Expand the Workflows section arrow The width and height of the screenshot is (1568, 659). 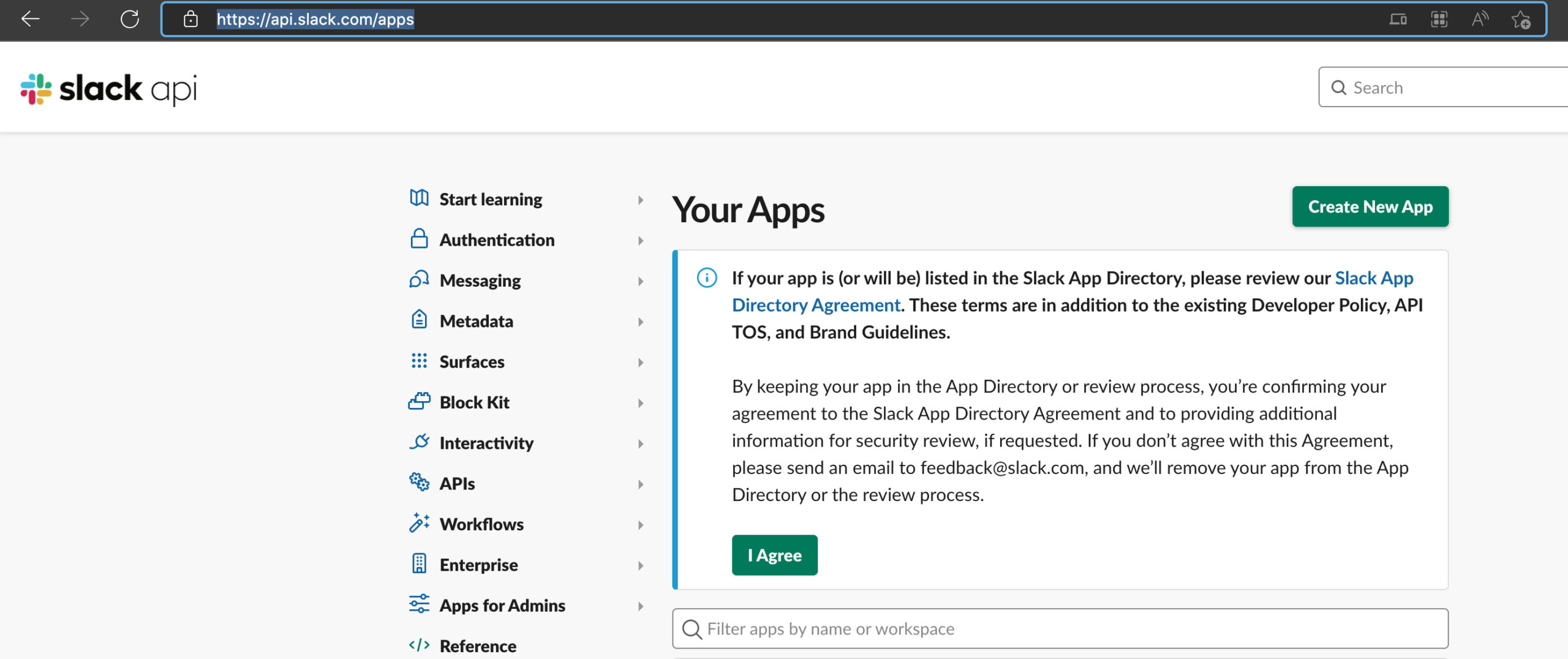[640, 525]
